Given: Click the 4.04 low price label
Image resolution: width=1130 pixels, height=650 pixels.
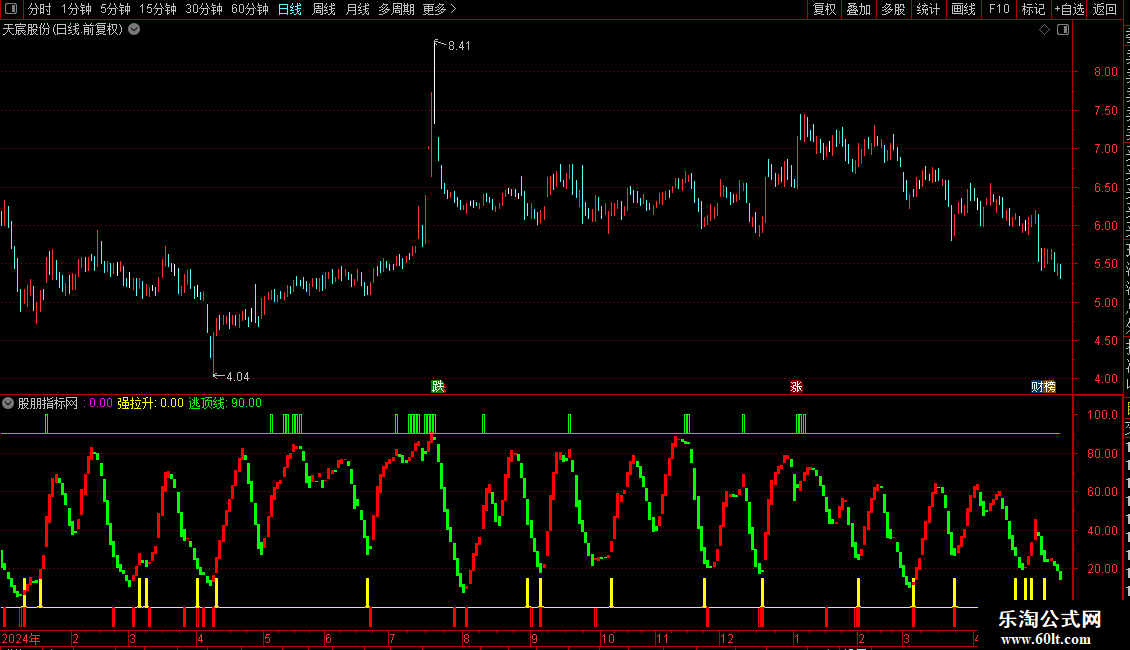Looking at the screenshot, I should (238, 376).
